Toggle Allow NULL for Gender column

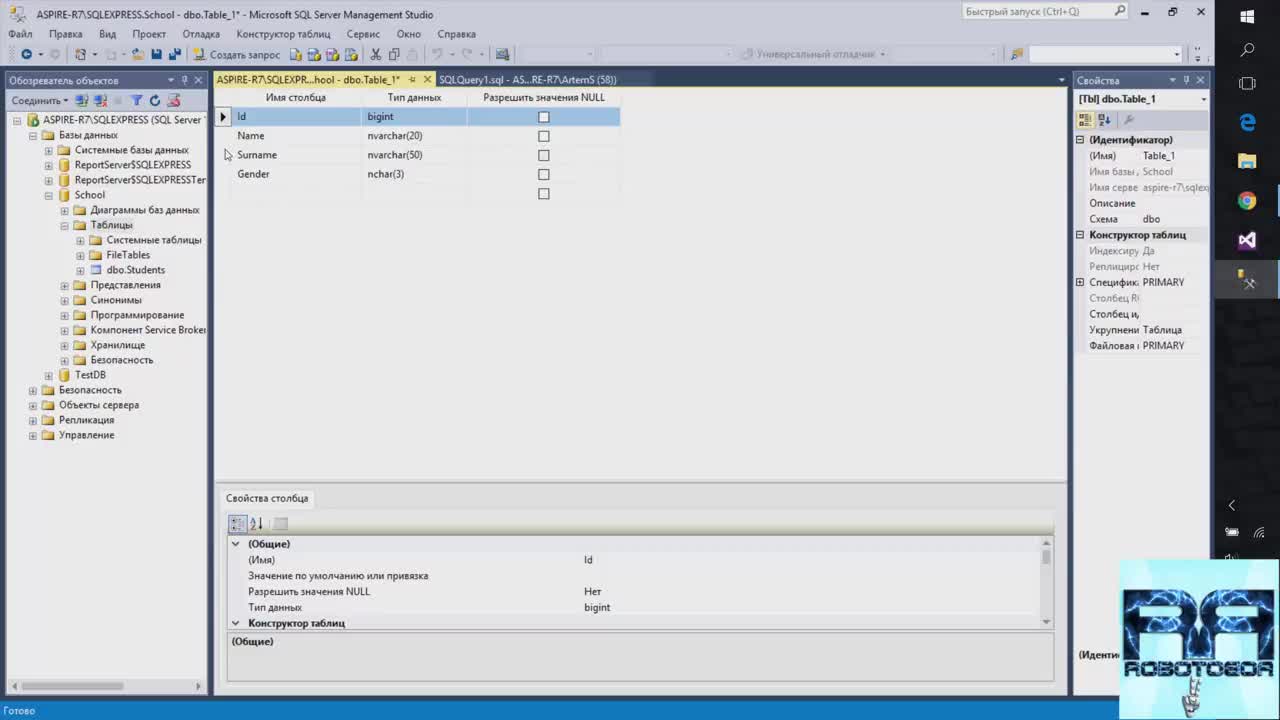[544, 174]
